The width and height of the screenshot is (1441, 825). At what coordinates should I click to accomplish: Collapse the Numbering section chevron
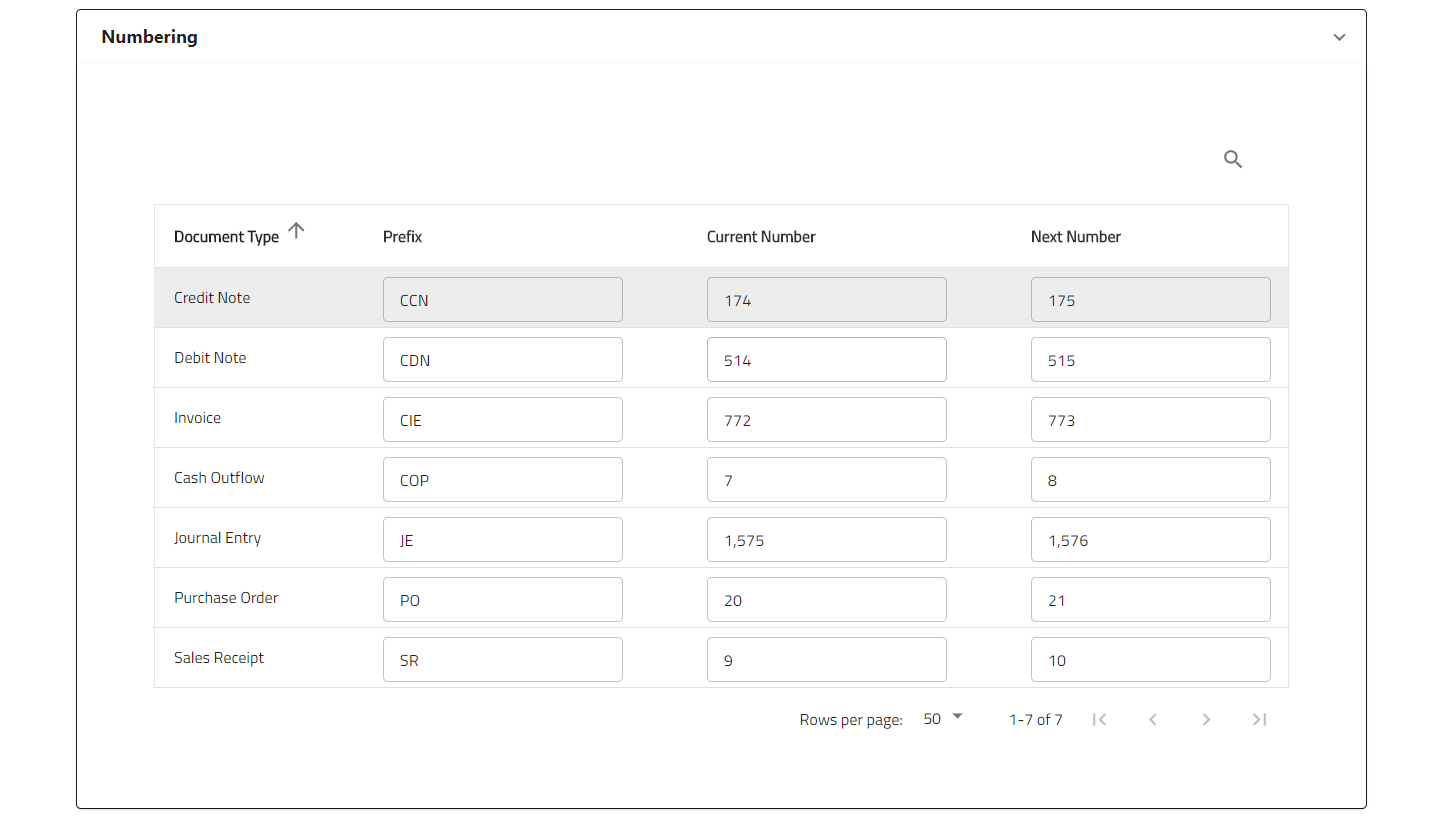tap(1339, 38)
